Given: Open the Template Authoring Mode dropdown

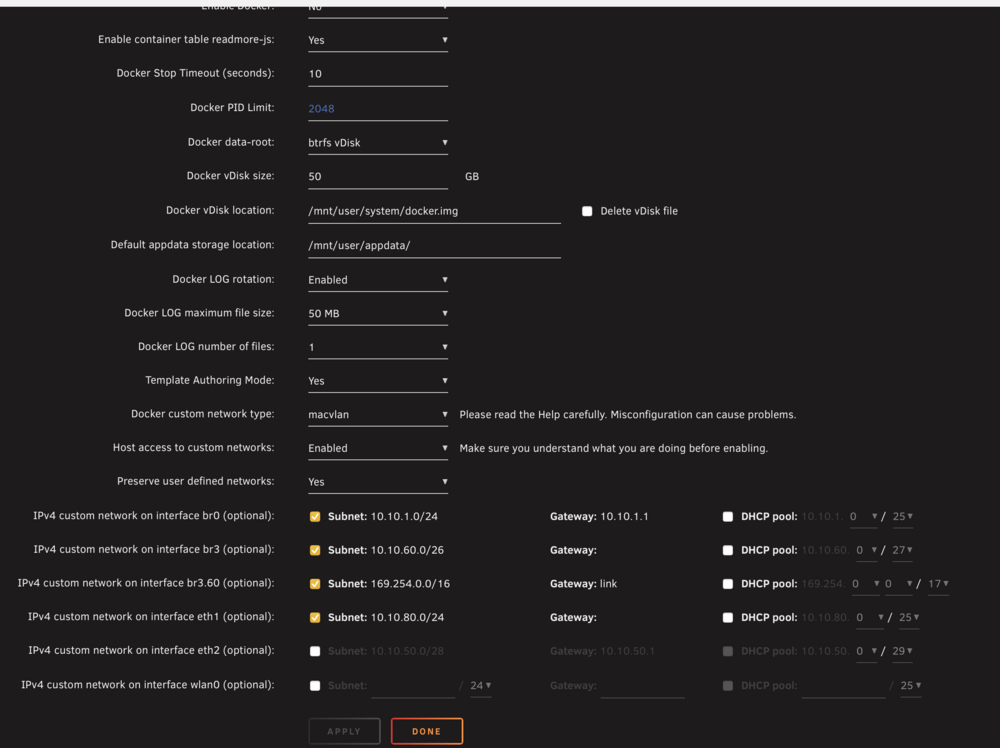Looking at the screenshot, I should coord(378,381).
